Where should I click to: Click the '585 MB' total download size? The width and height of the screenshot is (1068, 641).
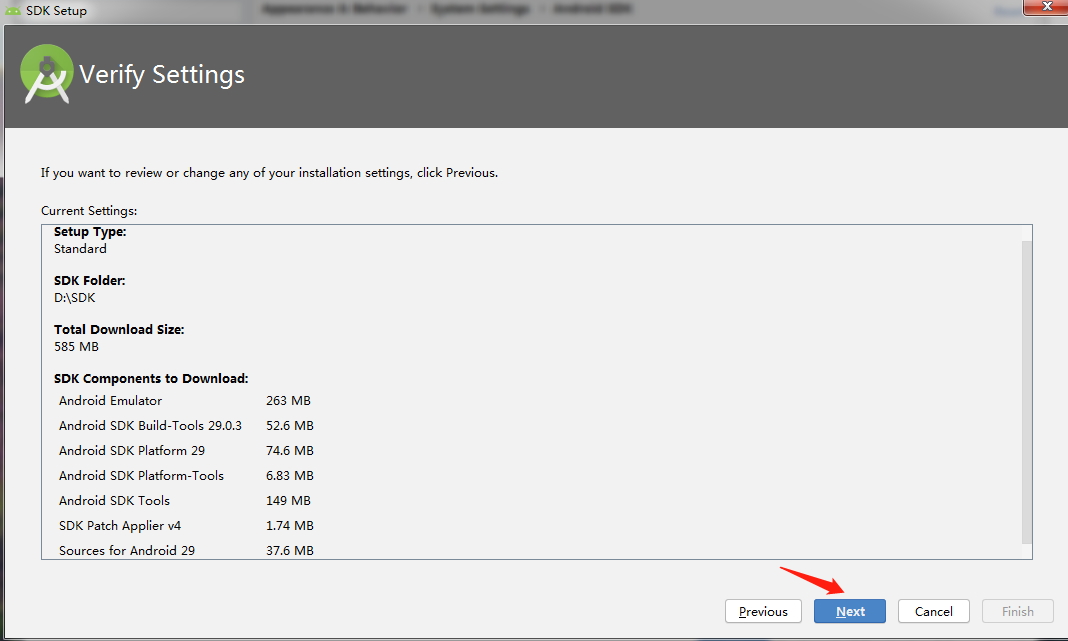tap(76, 347)
